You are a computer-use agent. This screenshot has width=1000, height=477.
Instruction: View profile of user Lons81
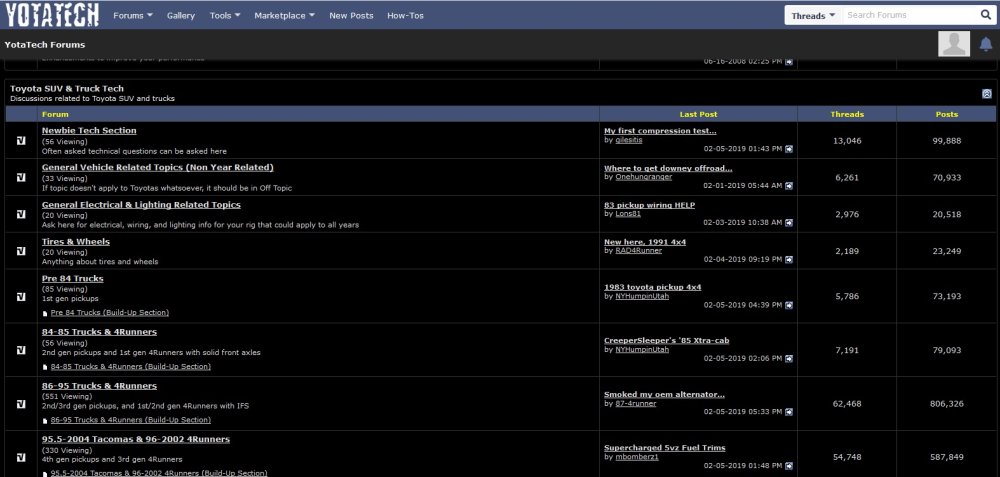[x=628, y=214]
